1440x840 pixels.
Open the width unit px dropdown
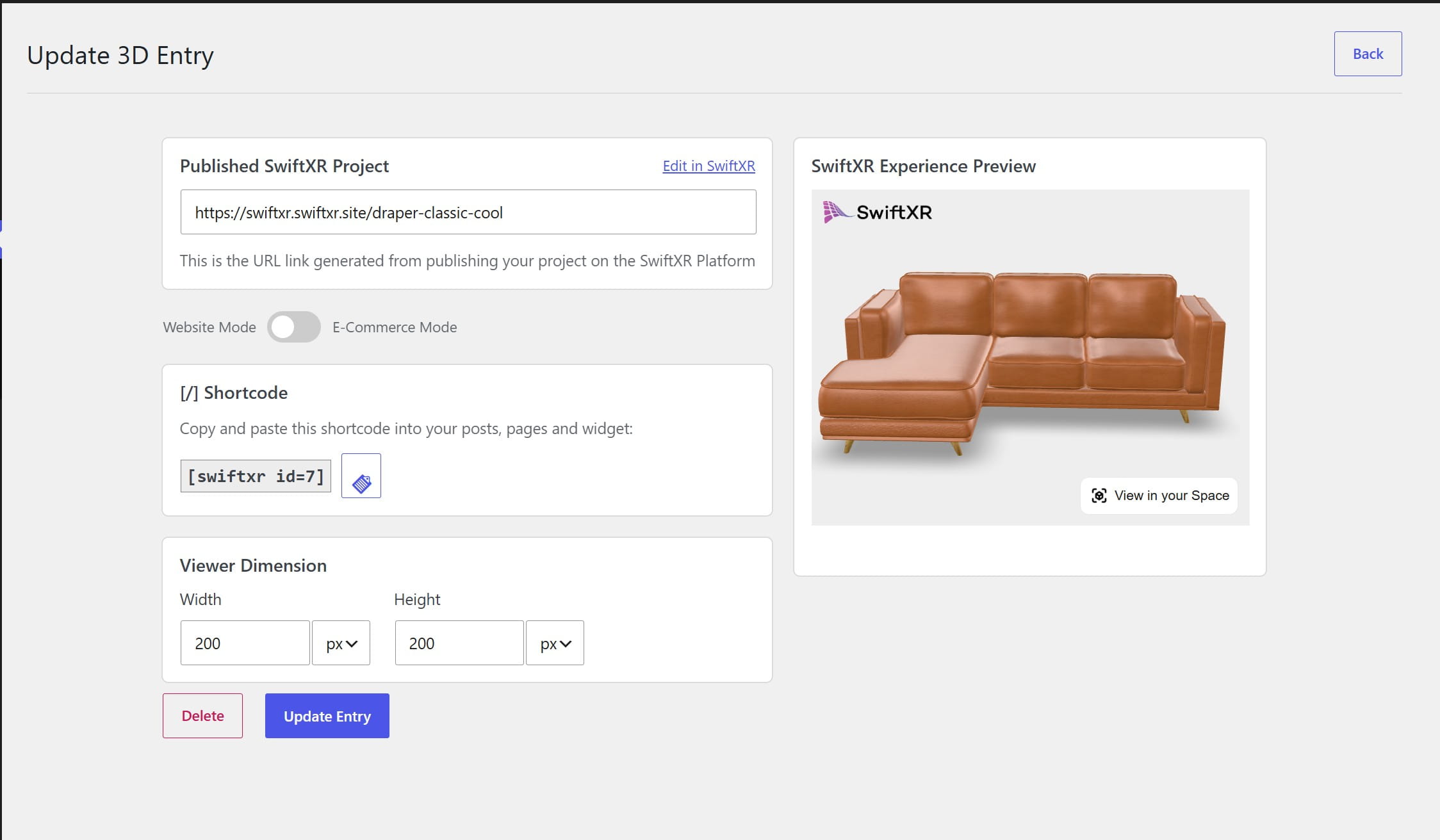point(341,643)
